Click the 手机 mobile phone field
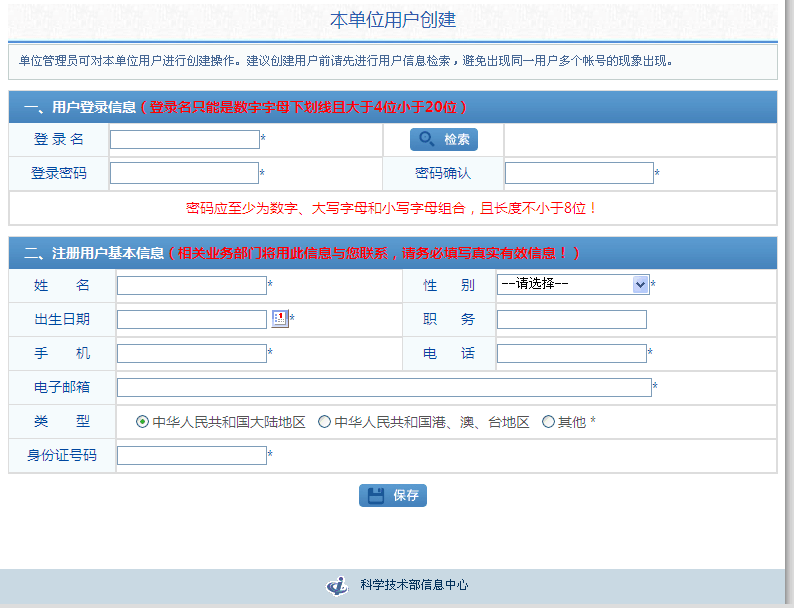This screenshot has width=794, height=608. tap(192, 353)
